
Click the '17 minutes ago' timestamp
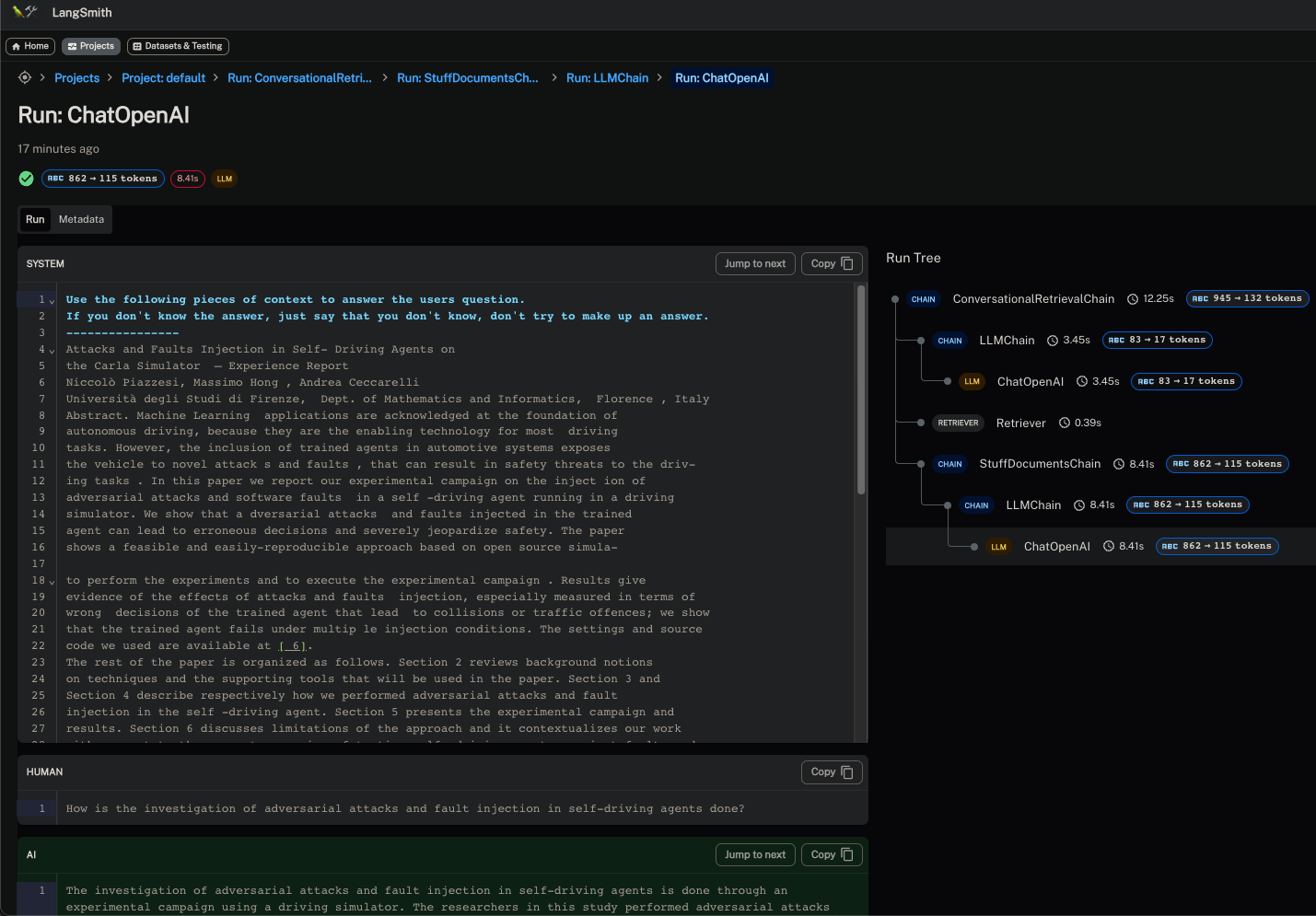pos(59,149)
